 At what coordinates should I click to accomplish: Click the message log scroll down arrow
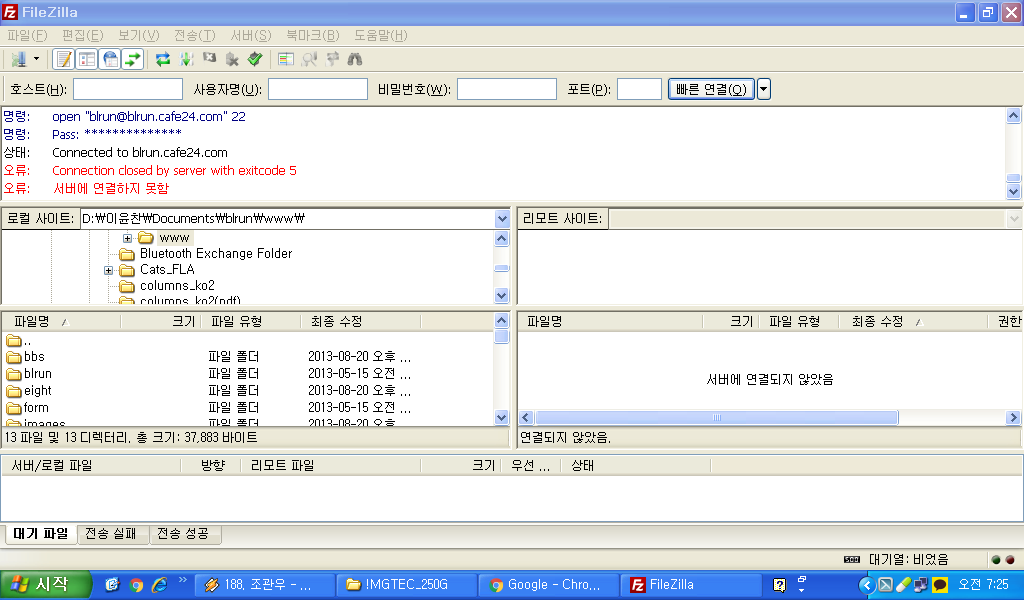click(x=1014, y=191)
